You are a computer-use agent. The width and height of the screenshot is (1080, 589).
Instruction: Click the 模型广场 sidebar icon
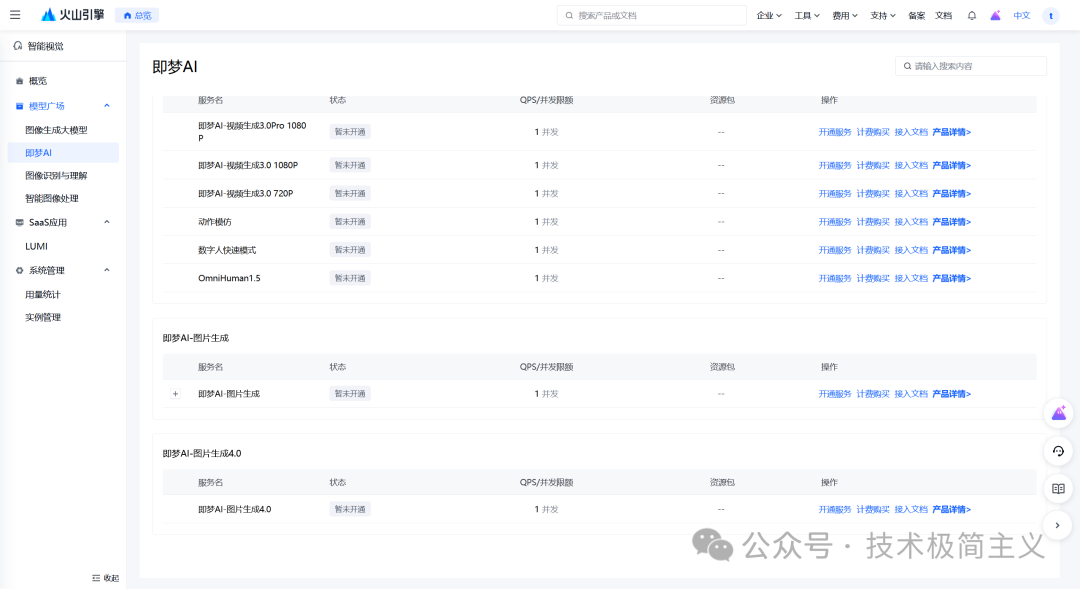click(19, 106)
